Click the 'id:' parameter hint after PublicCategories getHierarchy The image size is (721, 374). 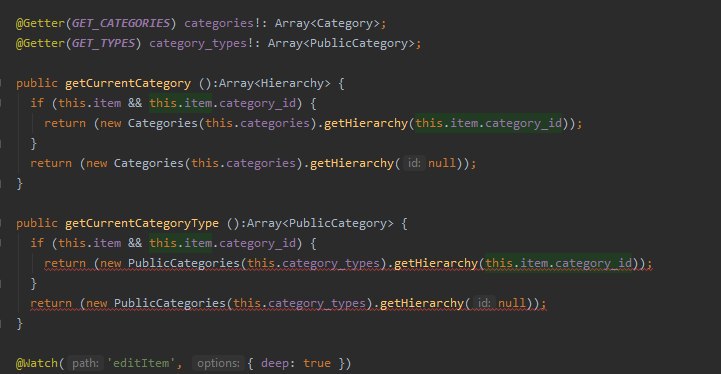pos(484,303)
